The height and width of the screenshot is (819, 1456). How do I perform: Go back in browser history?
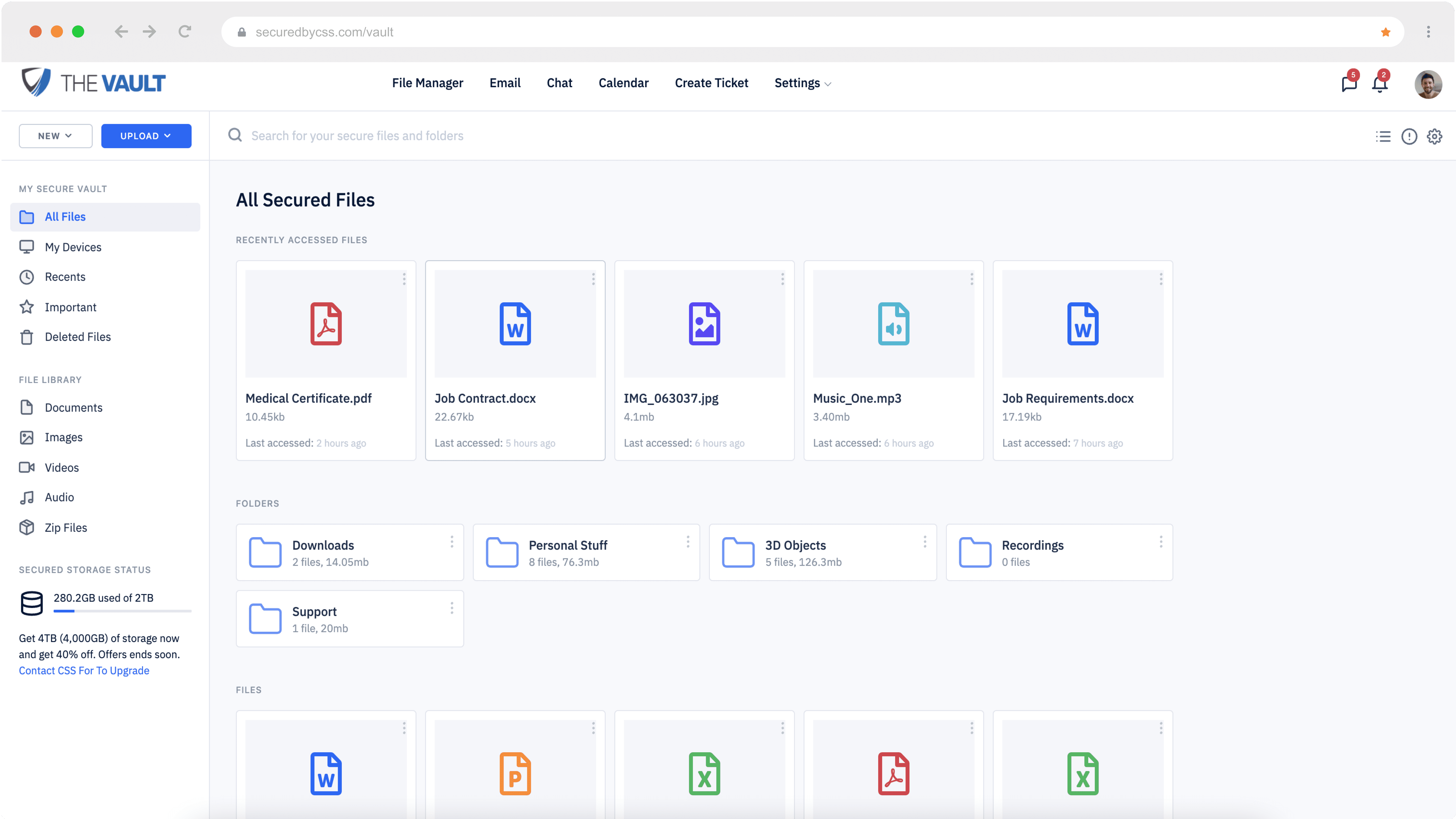pos(121,32)
